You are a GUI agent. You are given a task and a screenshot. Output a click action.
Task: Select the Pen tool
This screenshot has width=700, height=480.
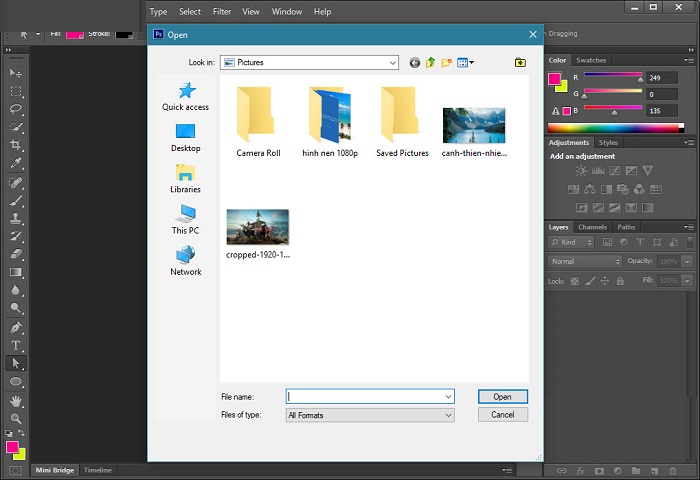tap(16, 328)
